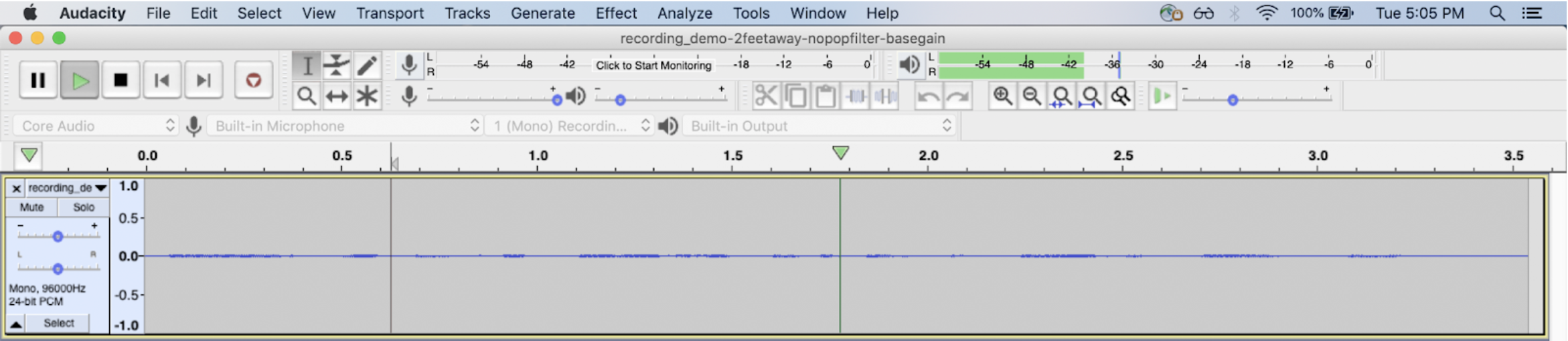The height and width of the screenshot is (341, 1568).
Task: Select the Time Shift tool
Action: coord(337,96)
